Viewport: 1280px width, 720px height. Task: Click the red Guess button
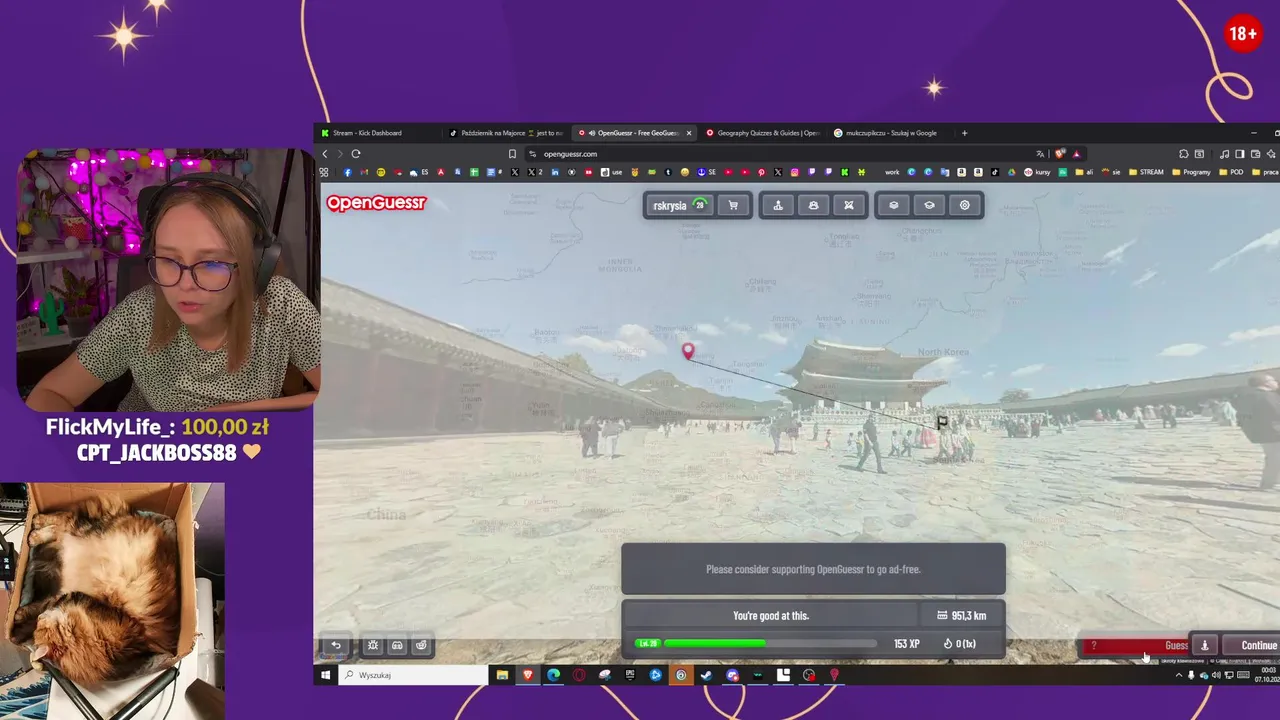tap(1136, 645)
